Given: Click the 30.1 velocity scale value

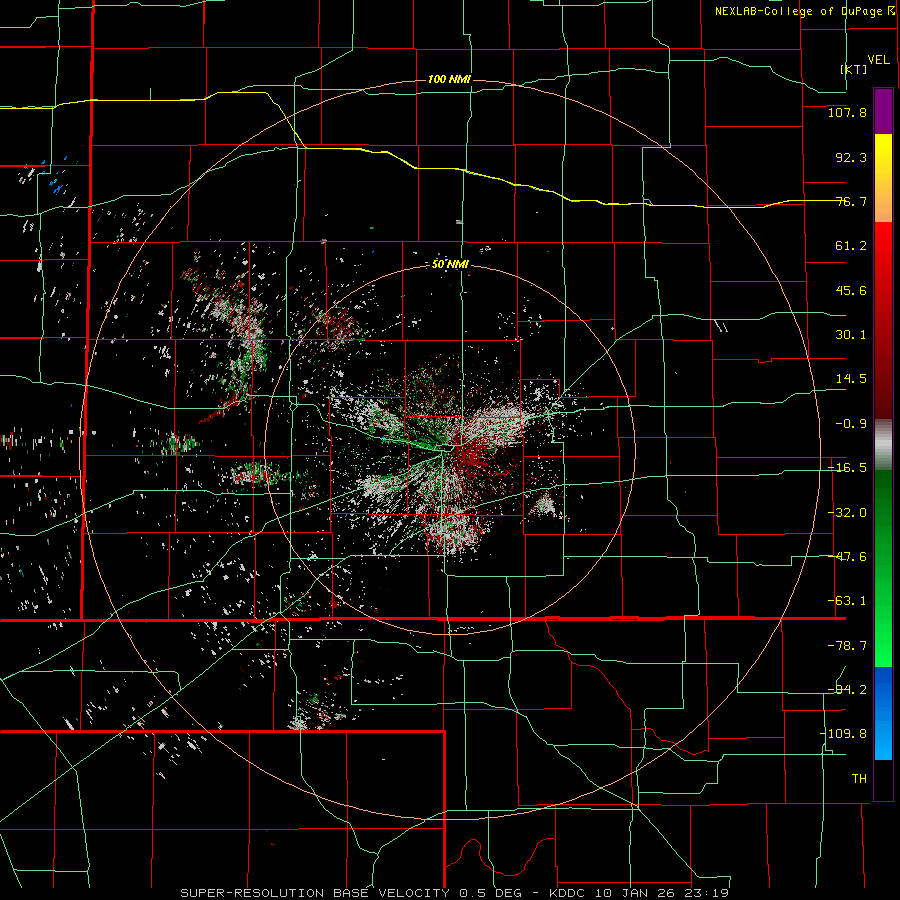Looking at the screenshot, I should [x=851, y=335].
